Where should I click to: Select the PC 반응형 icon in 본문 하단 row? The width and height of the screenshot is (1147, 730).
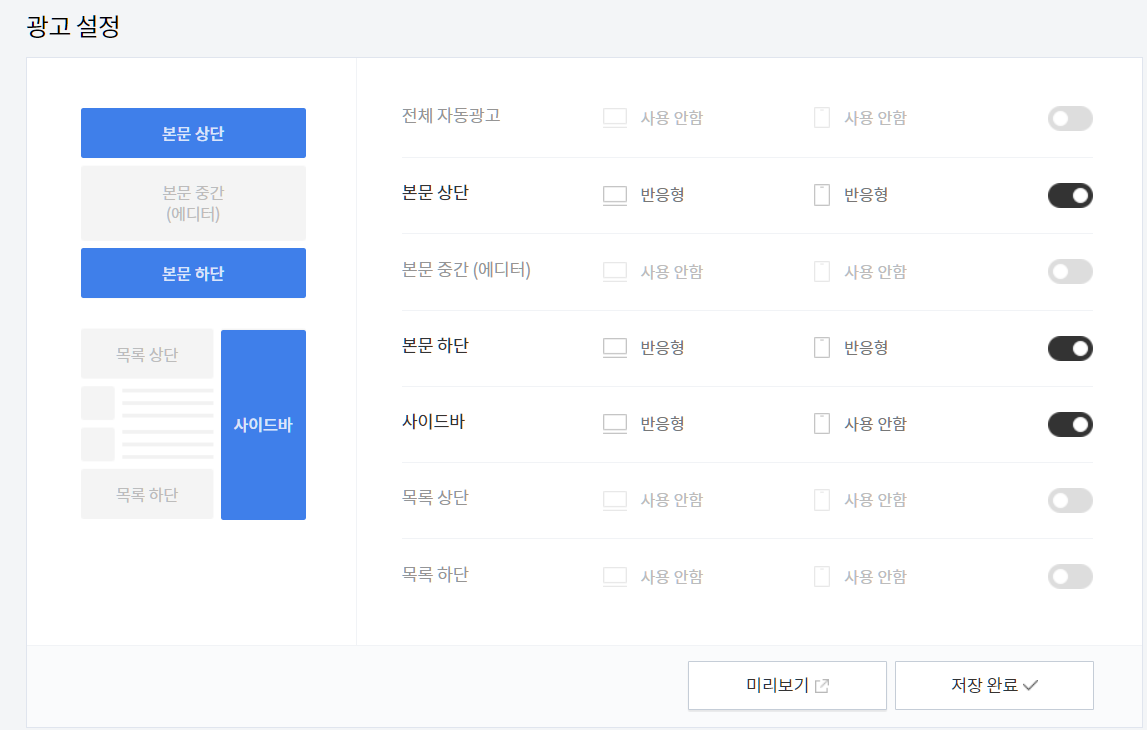[x=614, y=347]
